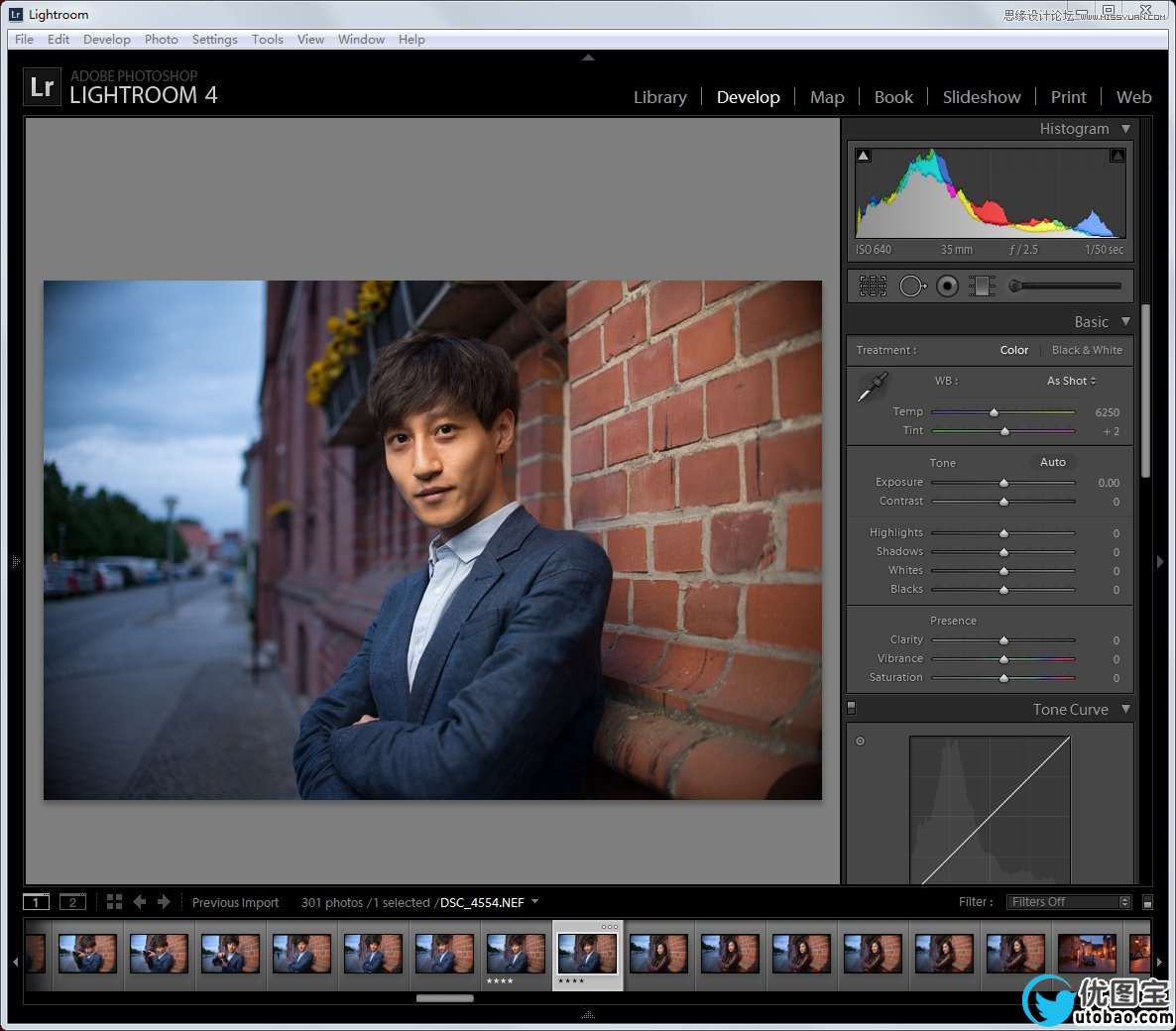This screenshot has width=1176, height=1031.
Task: Click the right panel vertical scrollbar
Action: 1145,390
